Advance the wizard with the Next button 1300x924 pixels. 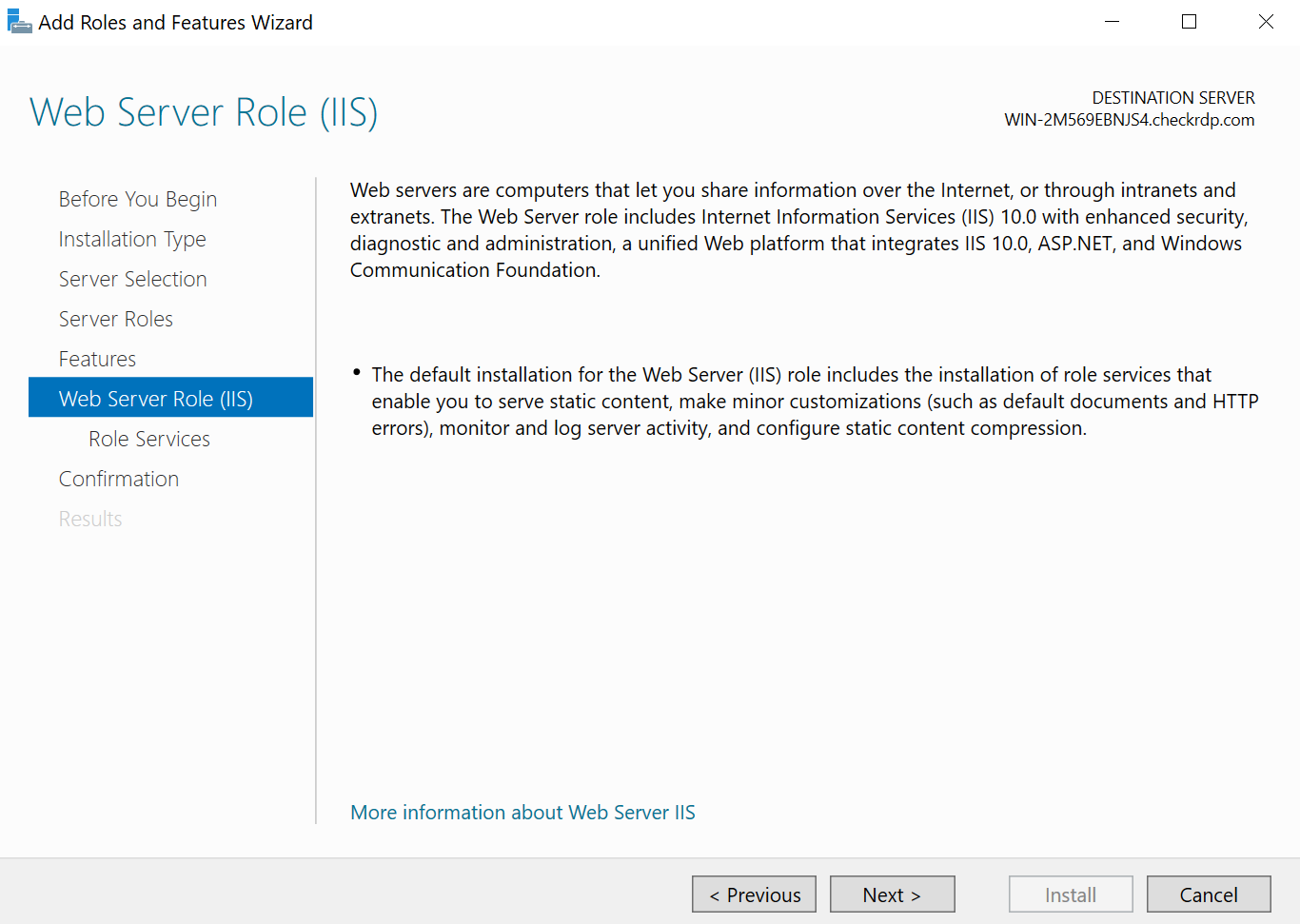(892, 895)
